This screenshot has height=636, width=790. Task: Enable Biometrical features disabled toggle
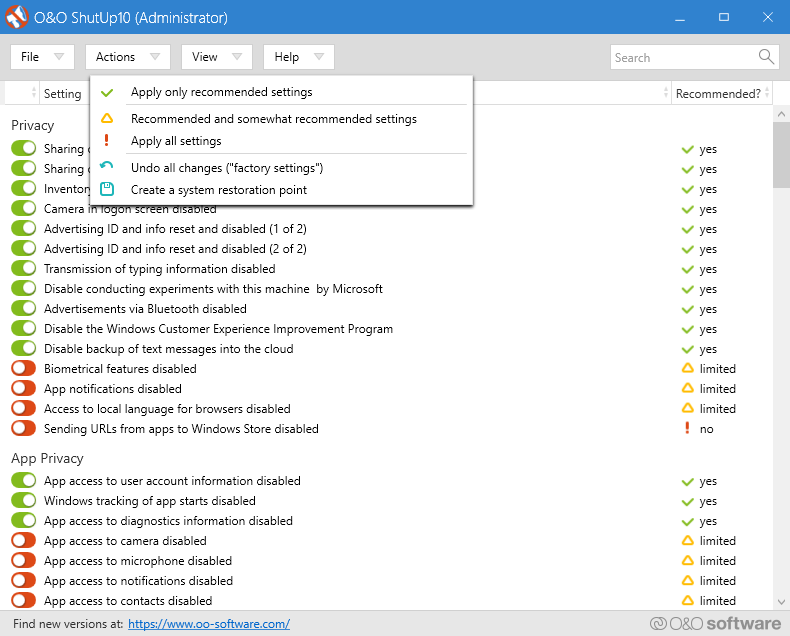[24, 369]
